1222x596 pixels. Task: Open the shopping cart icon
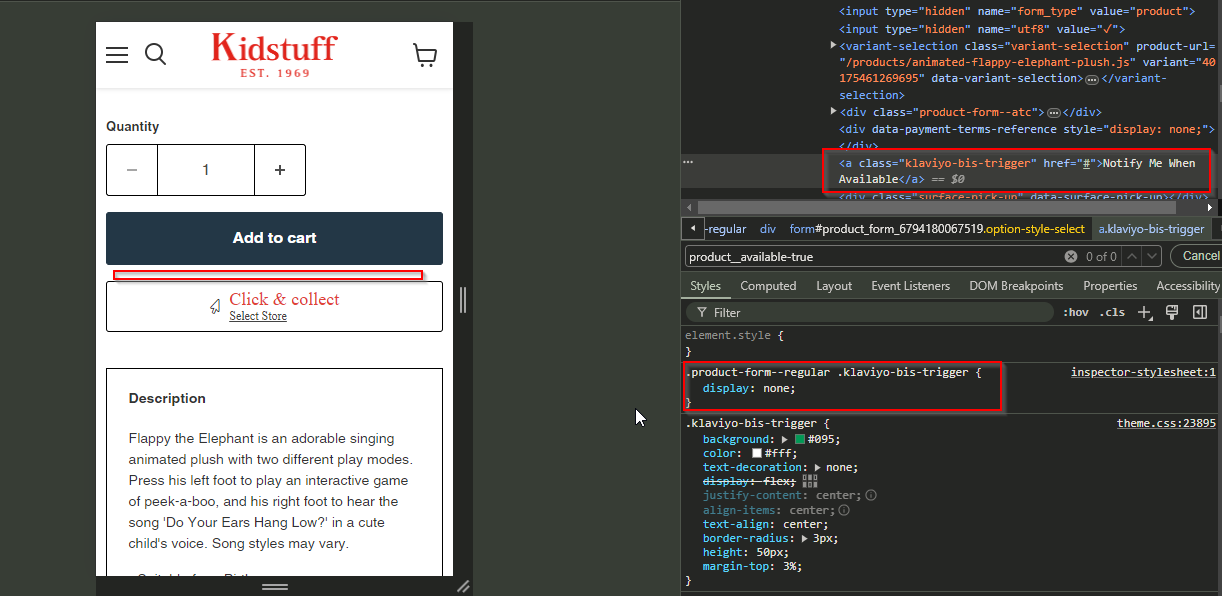(425, 55)
